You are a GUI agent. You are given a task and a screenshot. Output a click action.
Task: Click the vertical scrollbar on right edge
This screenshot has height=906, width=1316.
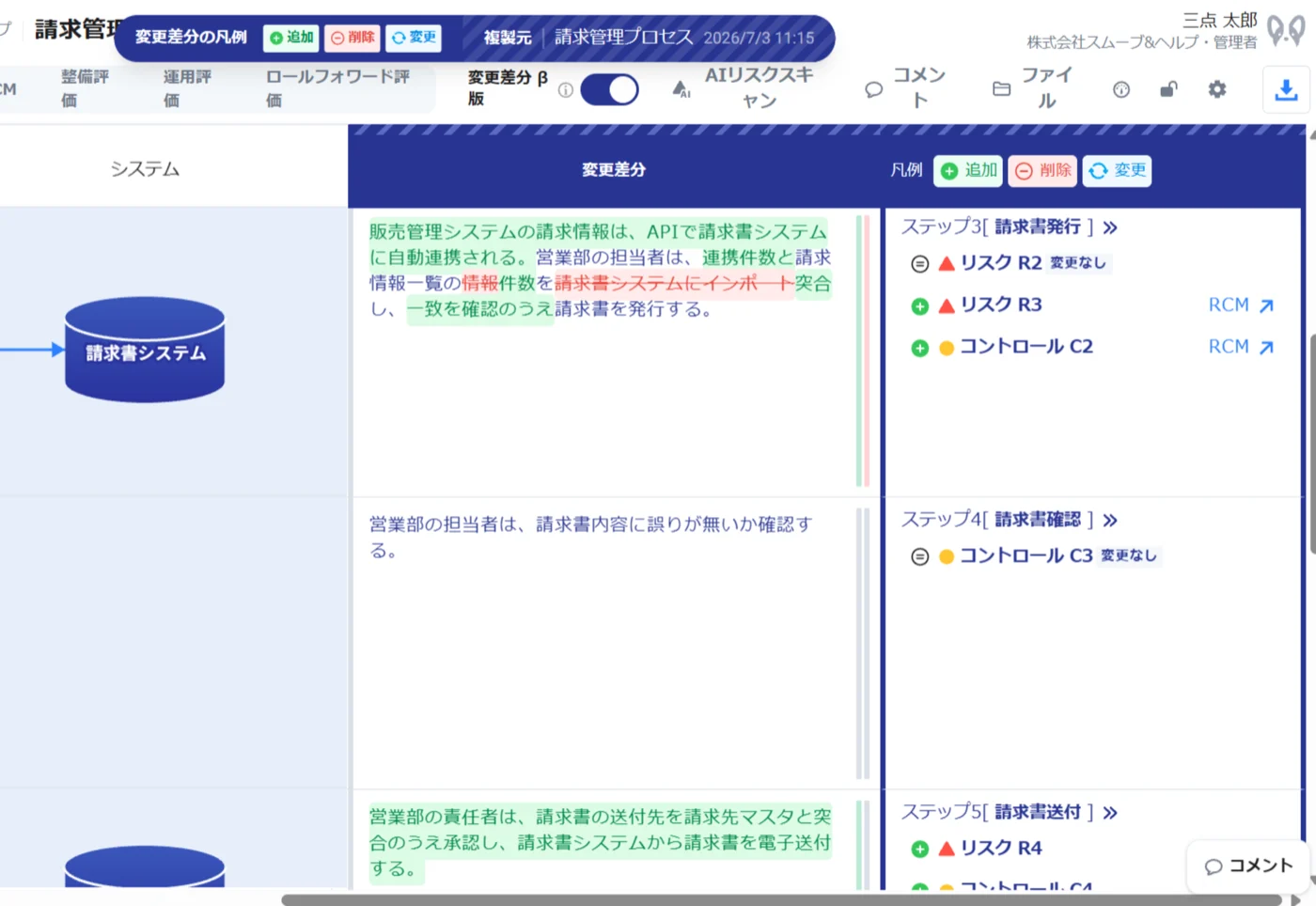click(x=1312, y=442)
